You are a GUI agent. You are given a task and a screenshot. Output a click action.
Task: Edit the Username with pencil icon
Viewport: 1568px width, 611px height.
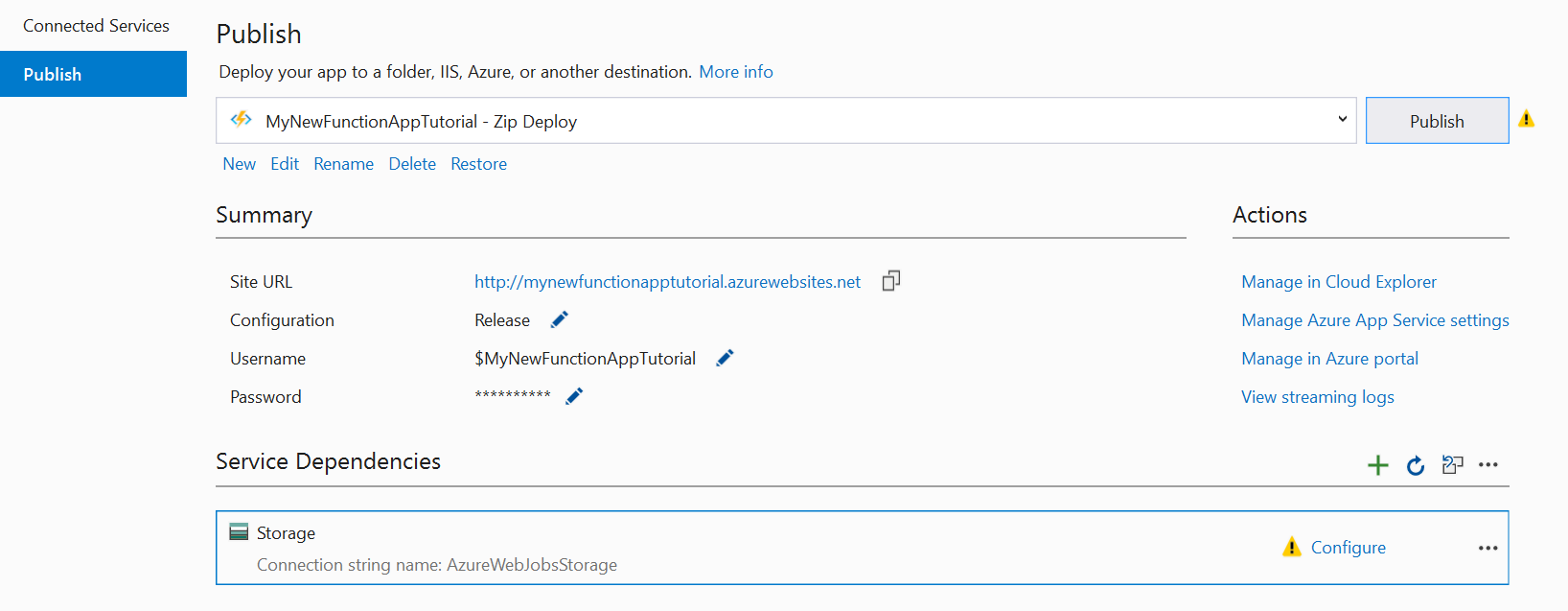[726, 358]
